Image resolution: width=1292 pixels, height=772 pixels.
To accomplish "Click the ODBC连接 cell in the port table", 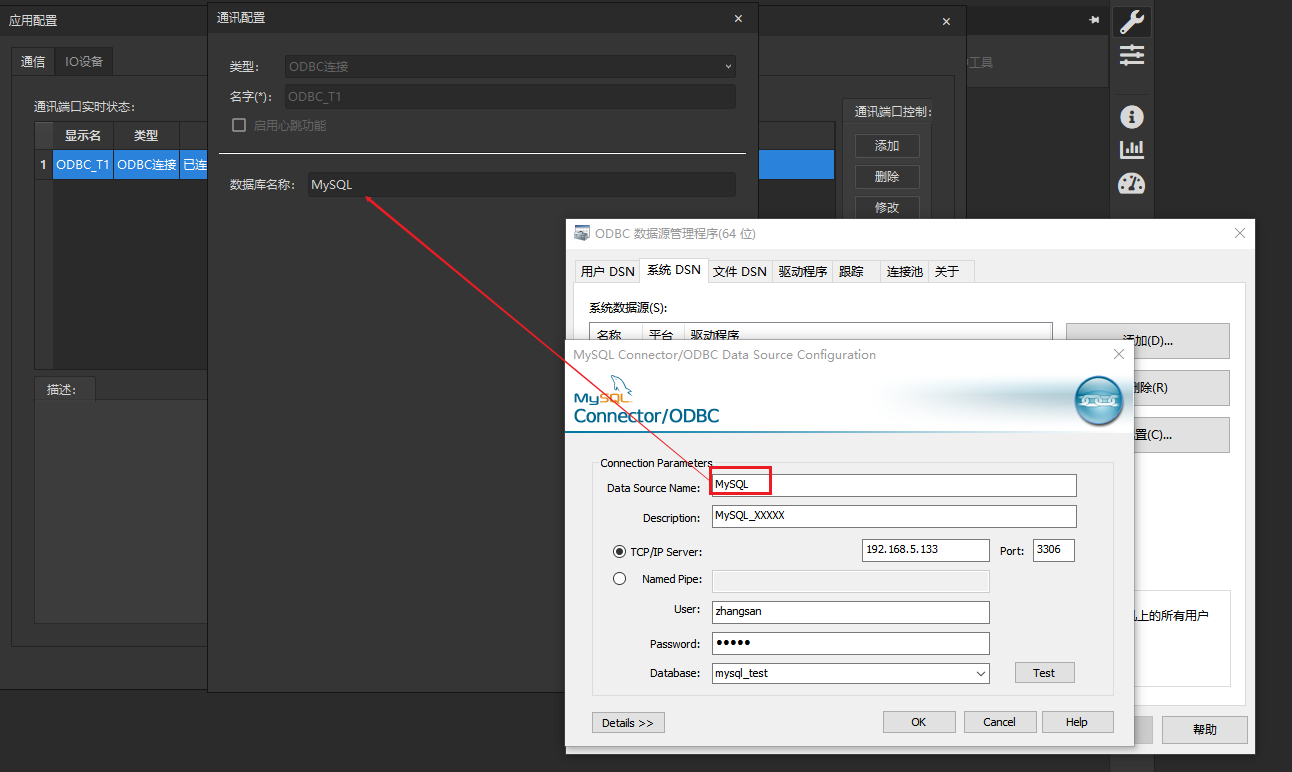I will coord(146,165).
